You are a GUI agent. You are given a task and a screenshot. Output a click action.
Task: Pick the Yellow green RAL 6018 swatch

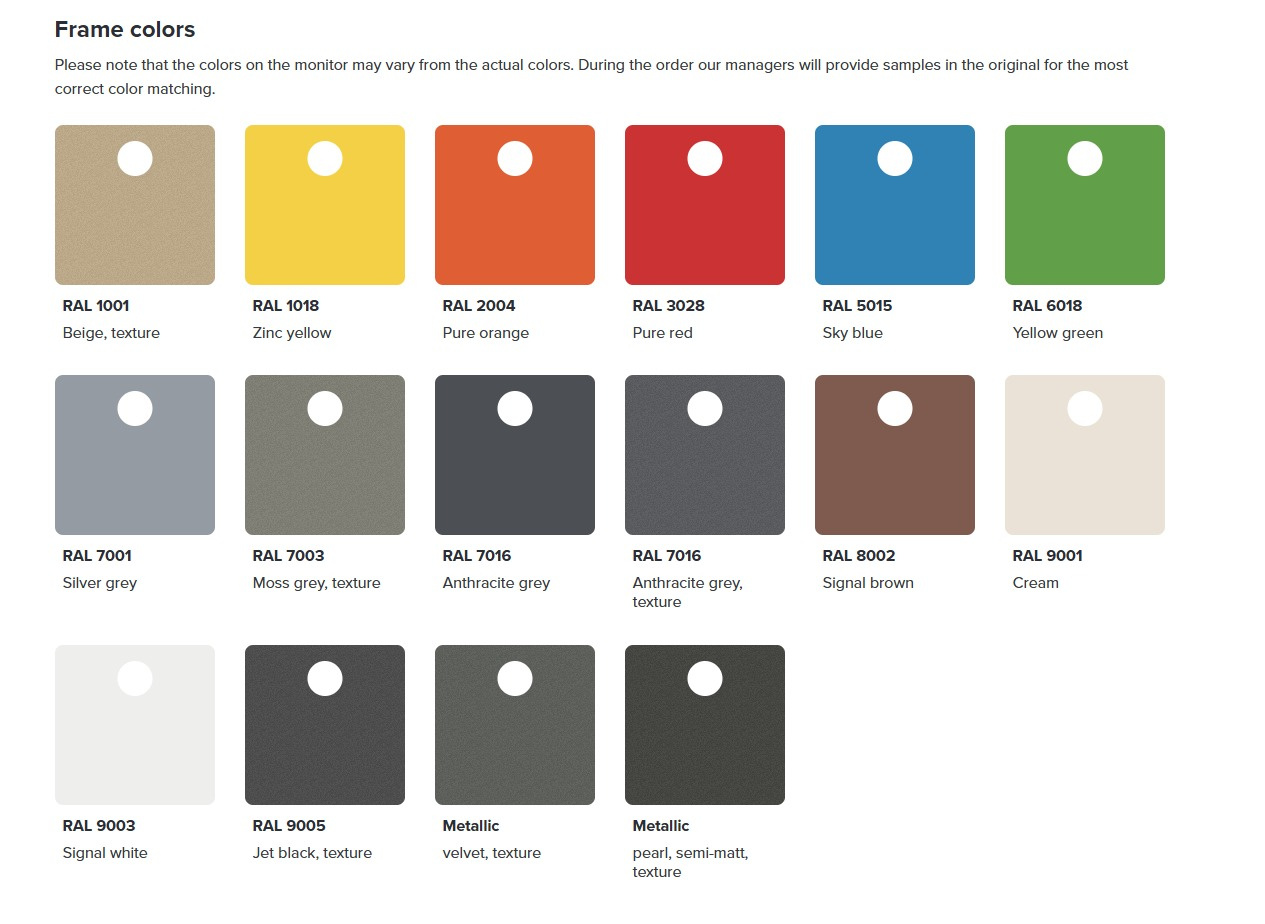tap(1084, 205)
